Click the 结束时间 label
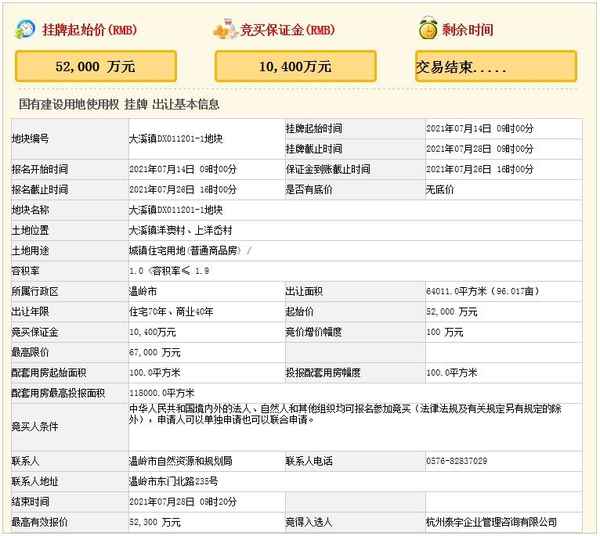The image size is (600, 536). click(30, 502)
